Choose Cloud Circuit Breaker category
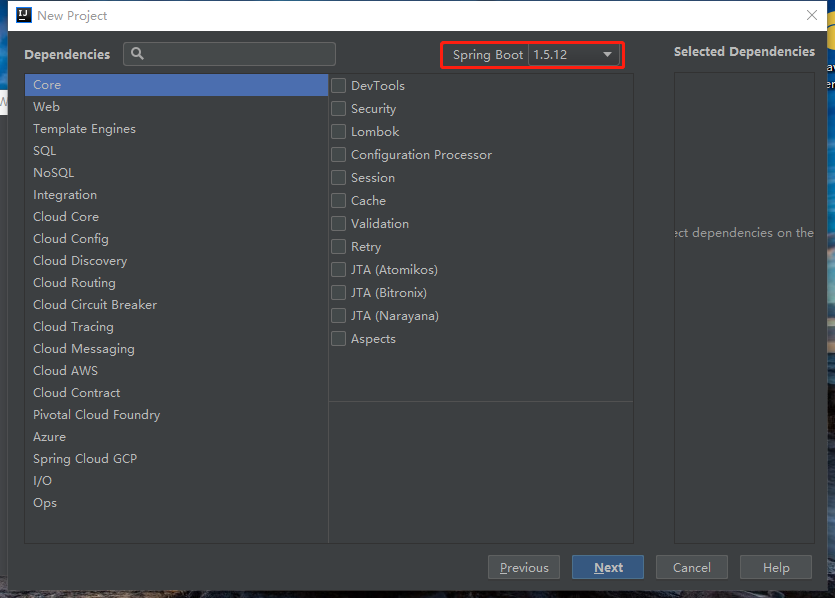Image resolution: width=835 pixels, height=598 pixels. 176,305
